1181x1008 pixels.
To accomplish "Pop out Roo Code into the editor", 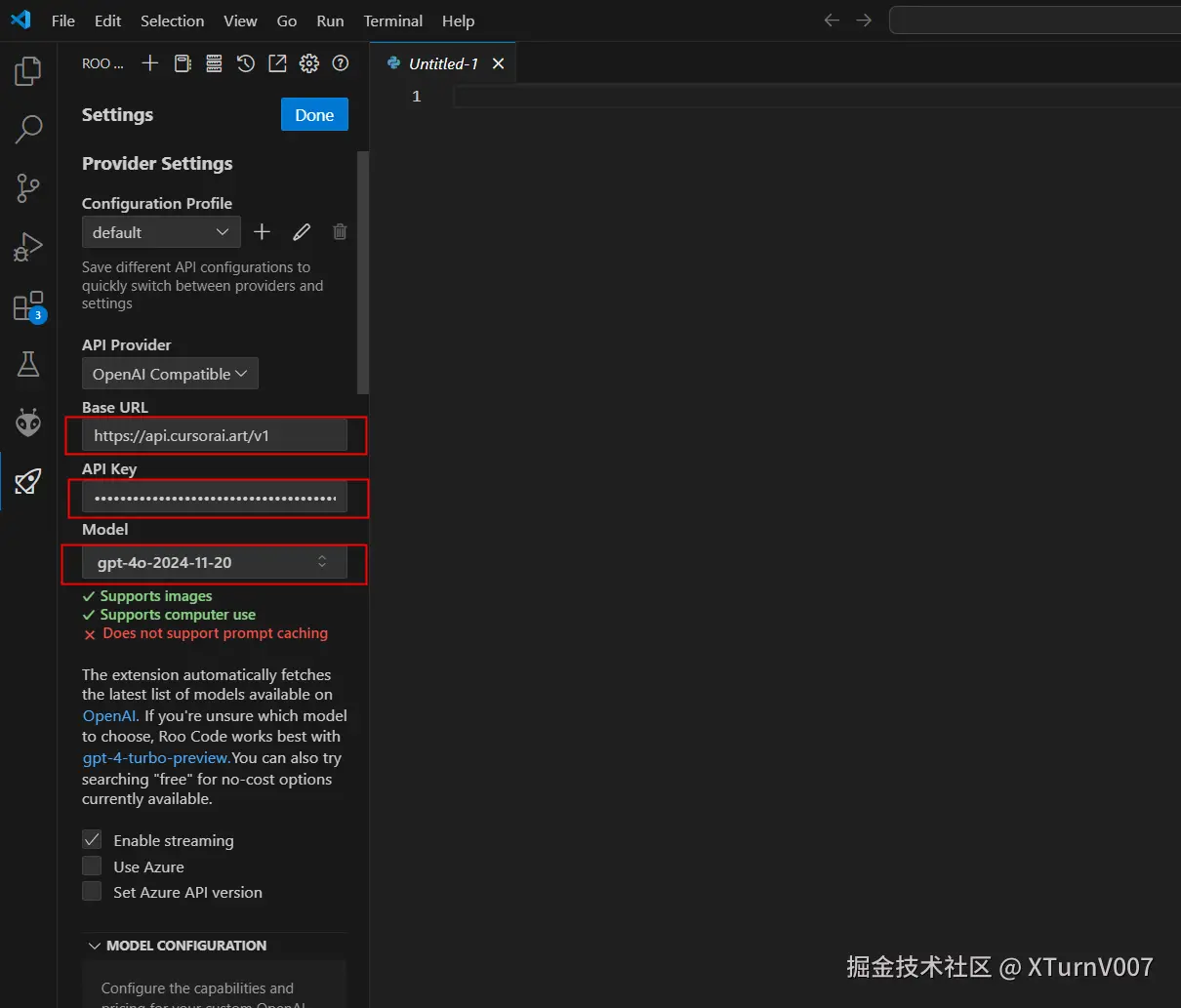I will tap(276, 63).
